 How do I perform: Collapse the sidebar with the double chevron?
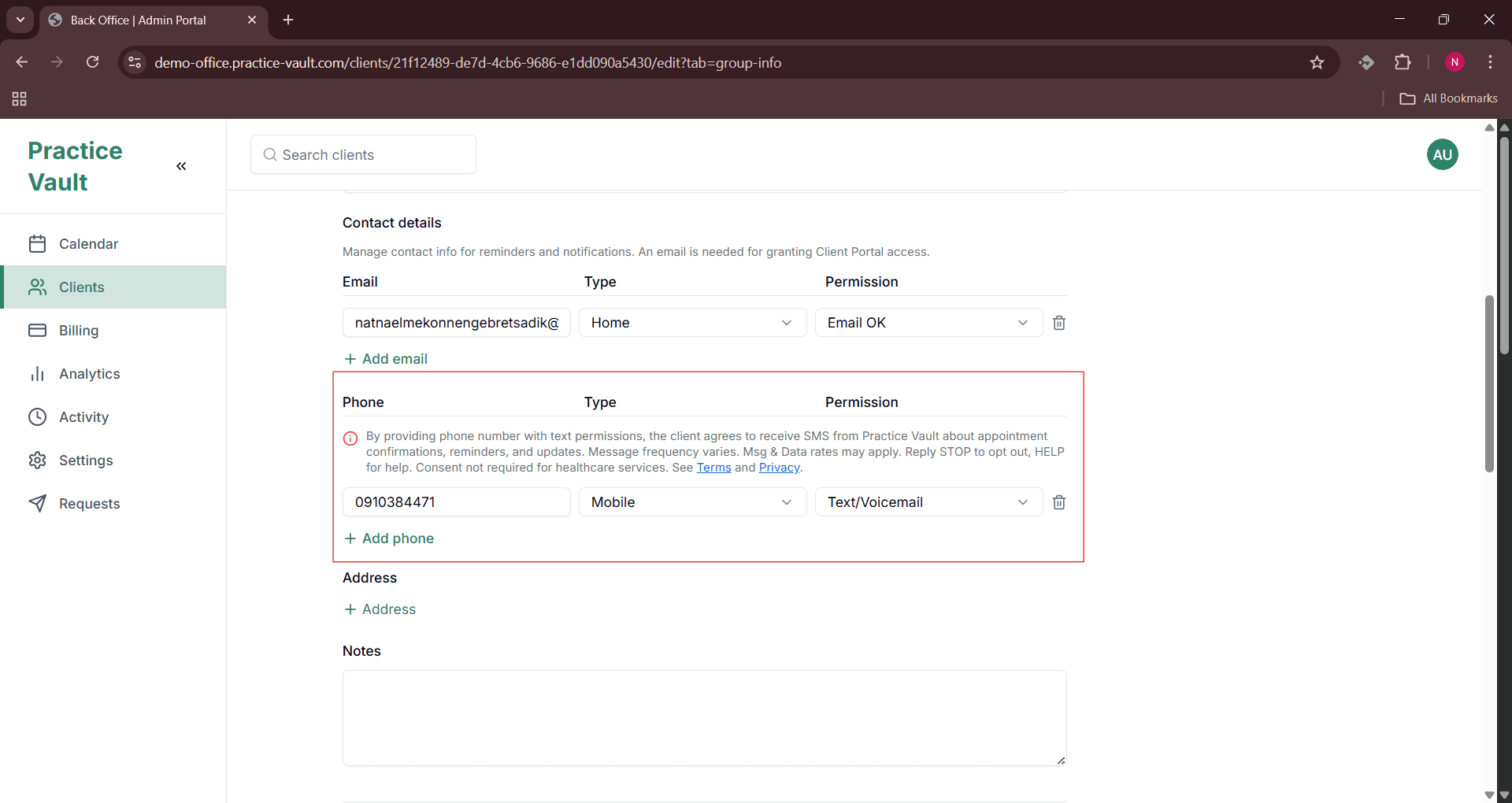point(181,166)
